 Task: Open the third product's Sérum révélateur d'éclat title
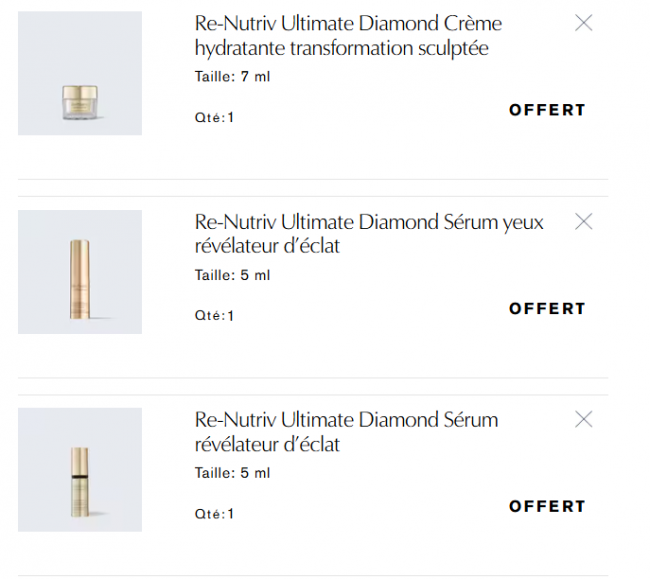(346, 420)
